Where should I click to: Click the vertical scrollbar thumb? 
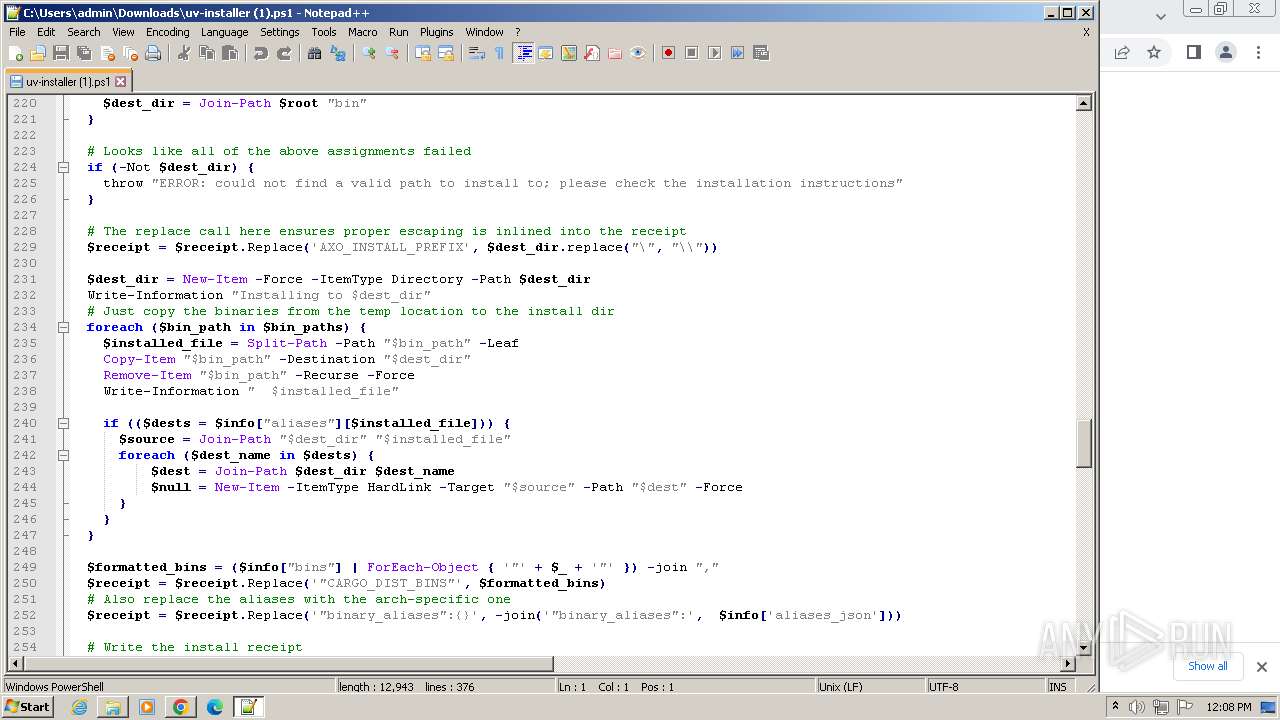(1083, 442)
